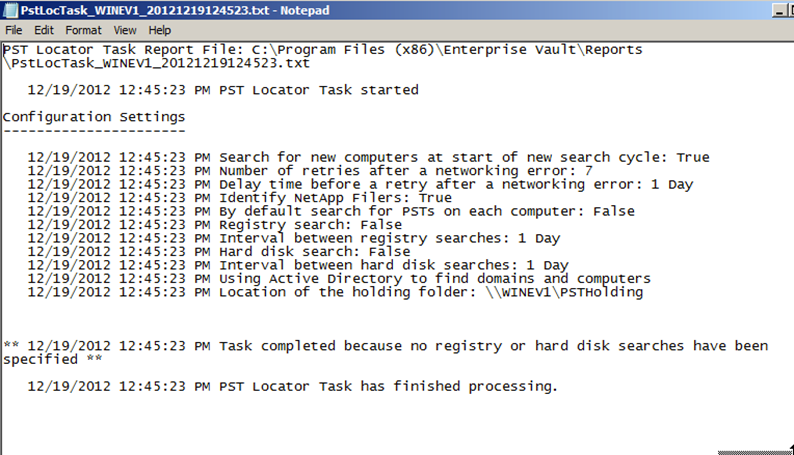Viewport: 794px width, 455px height.
Task: Click the 'Task completed because no registry' line
Action: coord(386,353)
